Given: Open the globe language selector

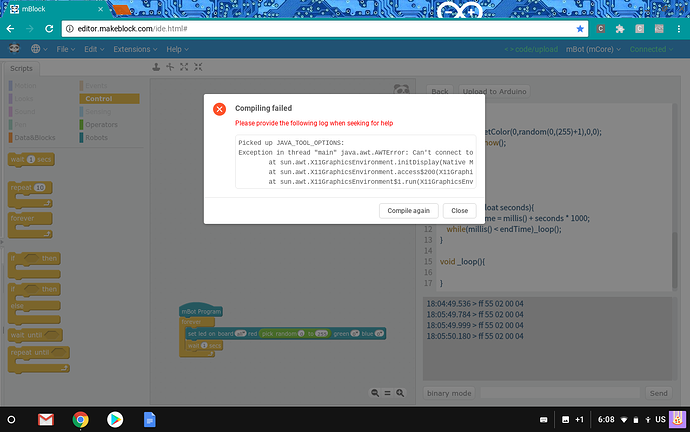Looking at the screenshot, I should tap(39, 49).
